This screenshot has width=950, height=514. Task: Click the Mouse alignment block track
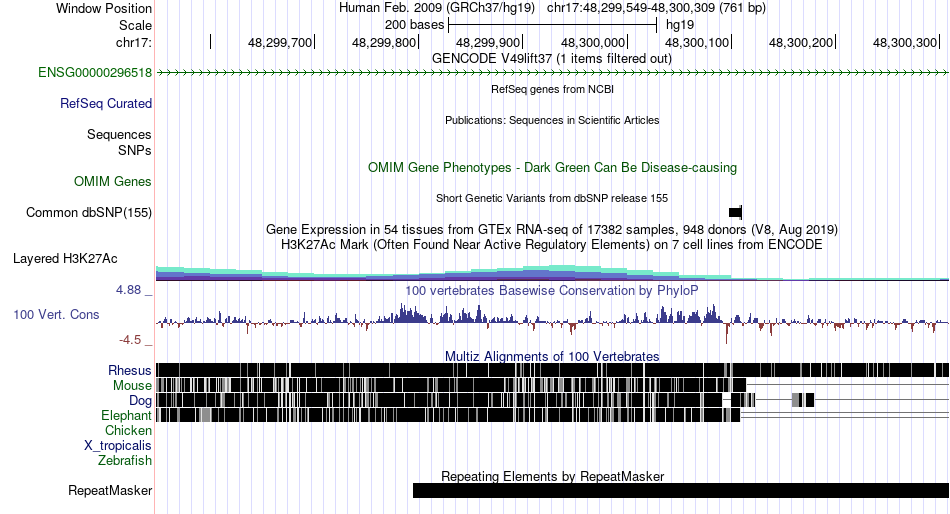coord(451,386)
